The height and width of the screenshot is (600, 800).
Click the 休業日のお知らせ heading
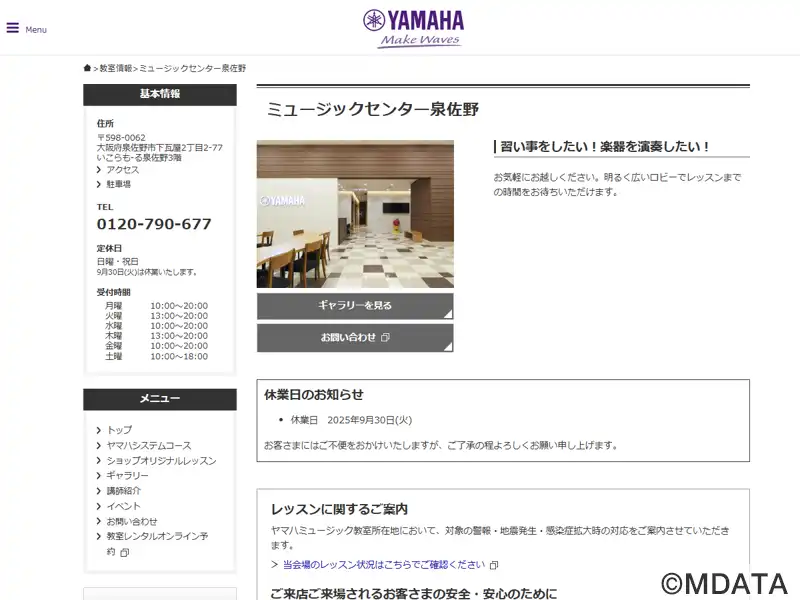point(314,394)
